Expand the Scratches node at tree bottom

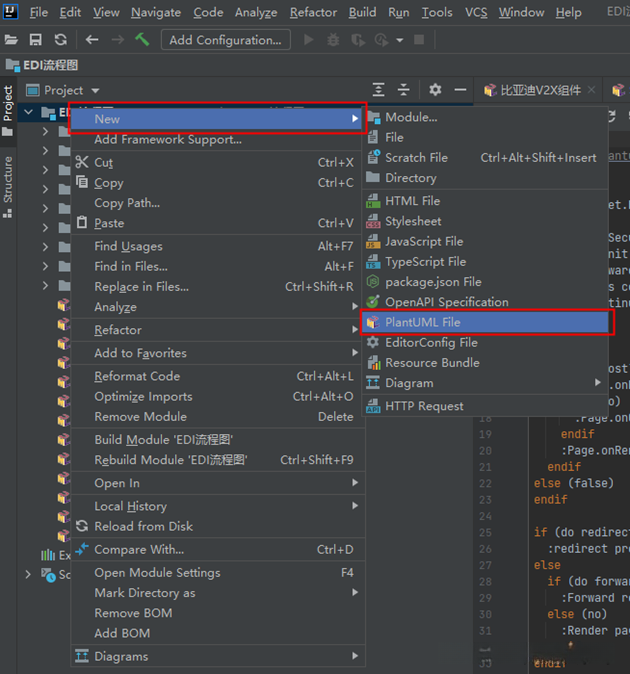pos(28,575)
